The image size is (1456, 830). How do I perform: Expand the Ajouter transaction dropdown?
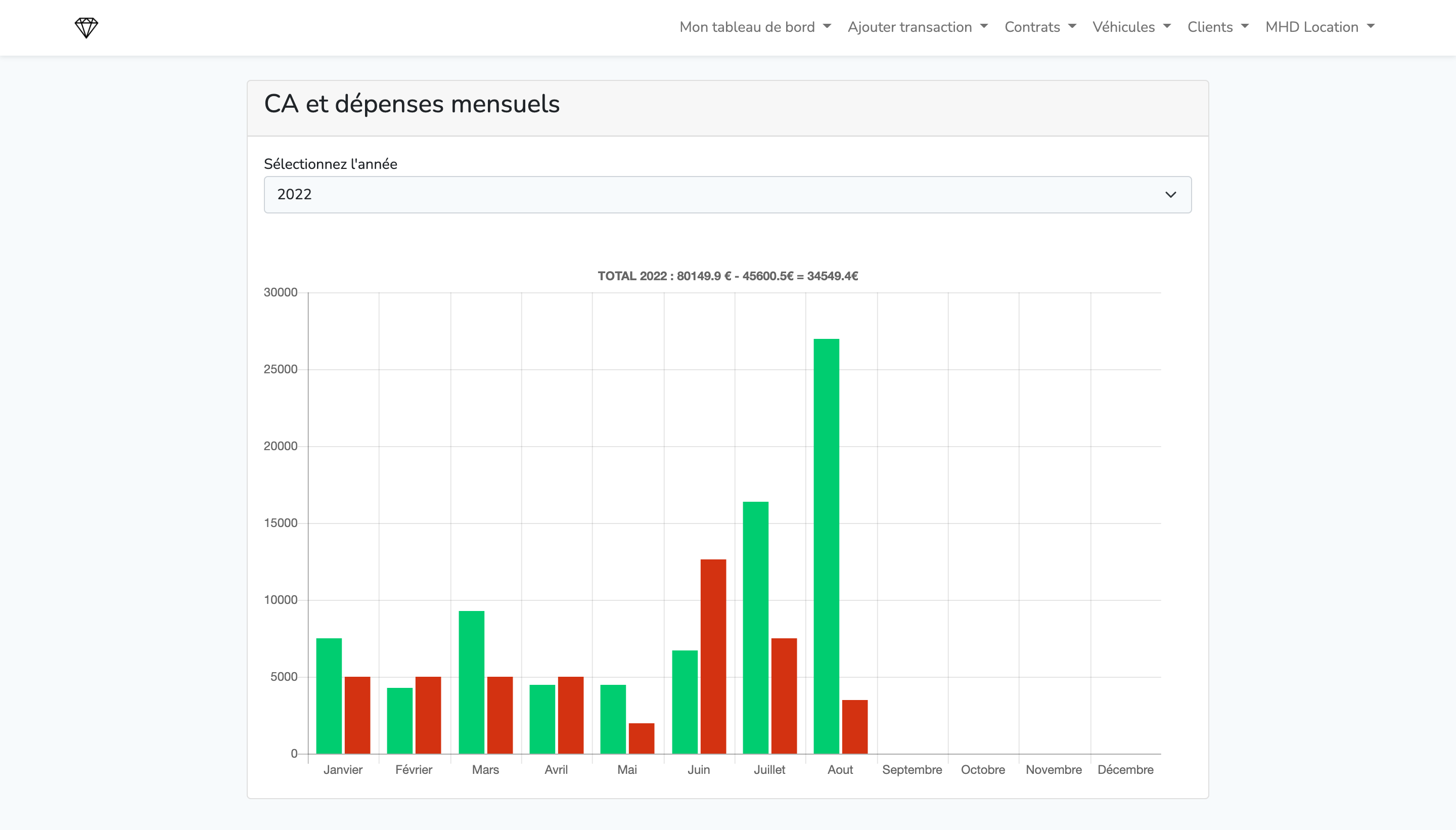[918, 27]
